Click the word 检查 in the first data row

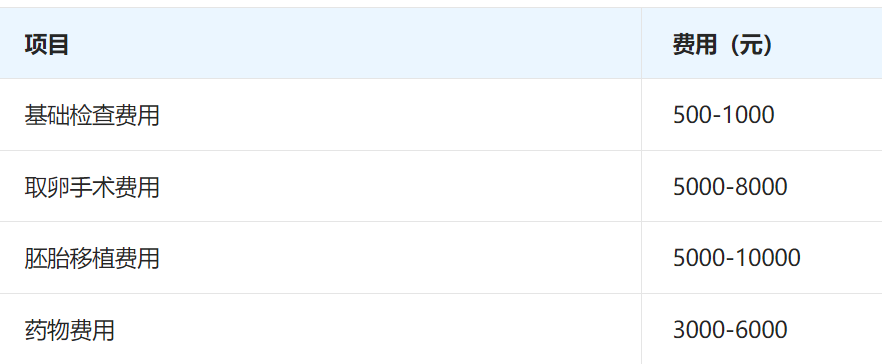point(92,115)
